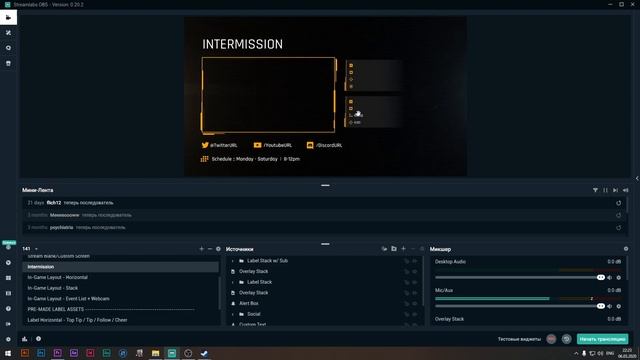The height and width of the screenshot is (360, 640).
Task: Open the Help question mark icon in the sidebar
Action: tap(8, 309)
